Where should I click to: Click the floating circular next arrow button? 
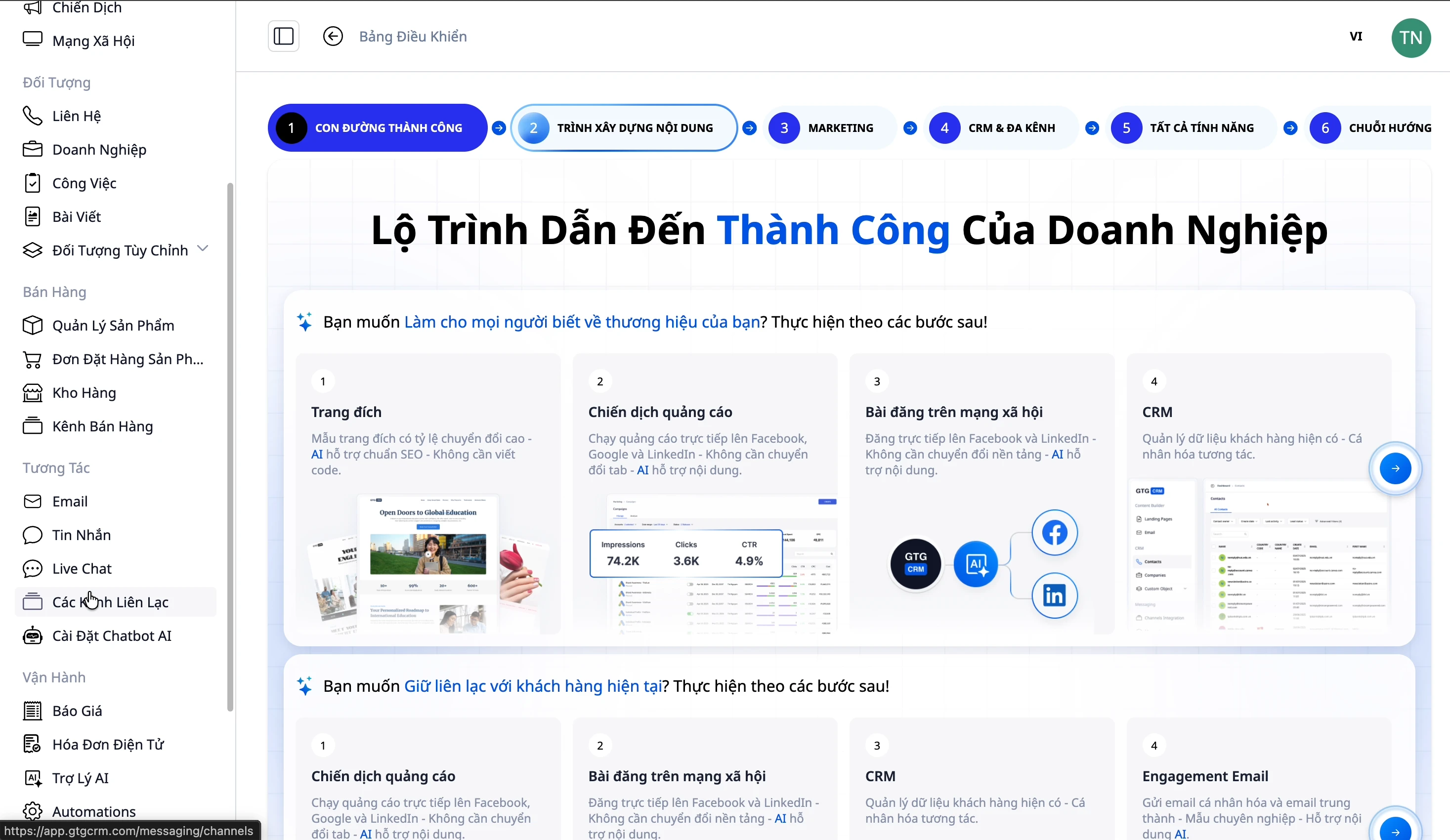[1395, 468]
